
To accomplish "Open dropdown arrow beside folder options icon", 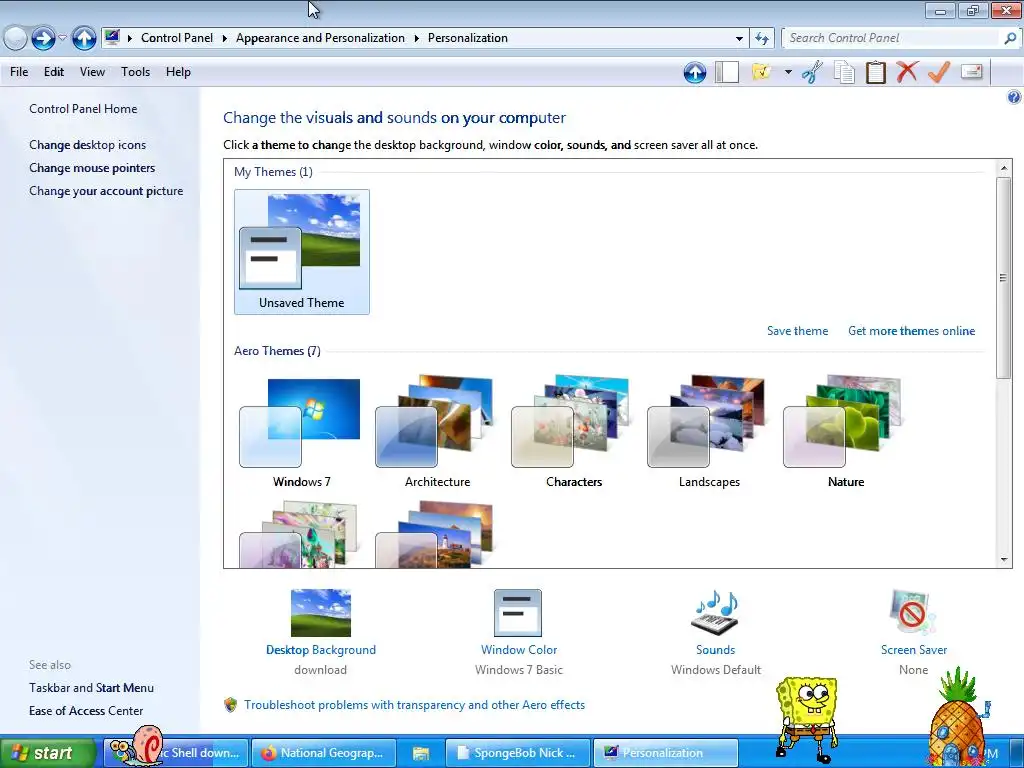I will tap(788, 72).
